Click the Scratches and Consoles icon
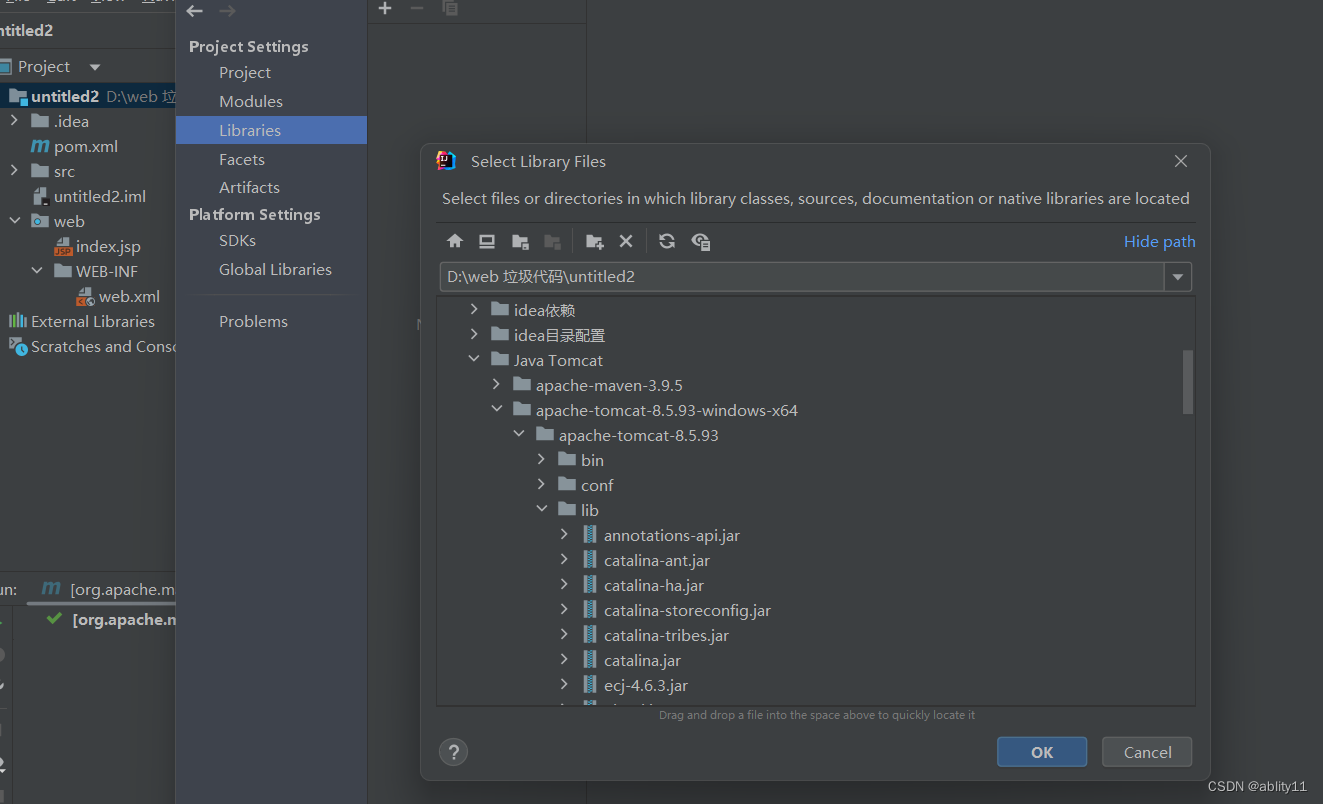The height and width of the screenshot is (804, 1323). (x=18, y=346)
